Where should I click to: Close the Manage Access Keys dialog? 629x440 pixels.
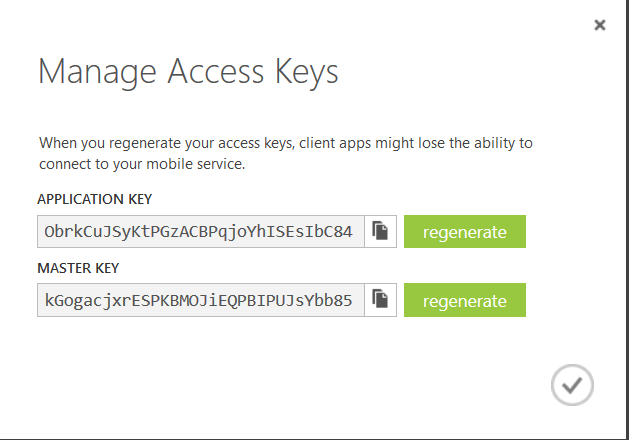[600, 25]
